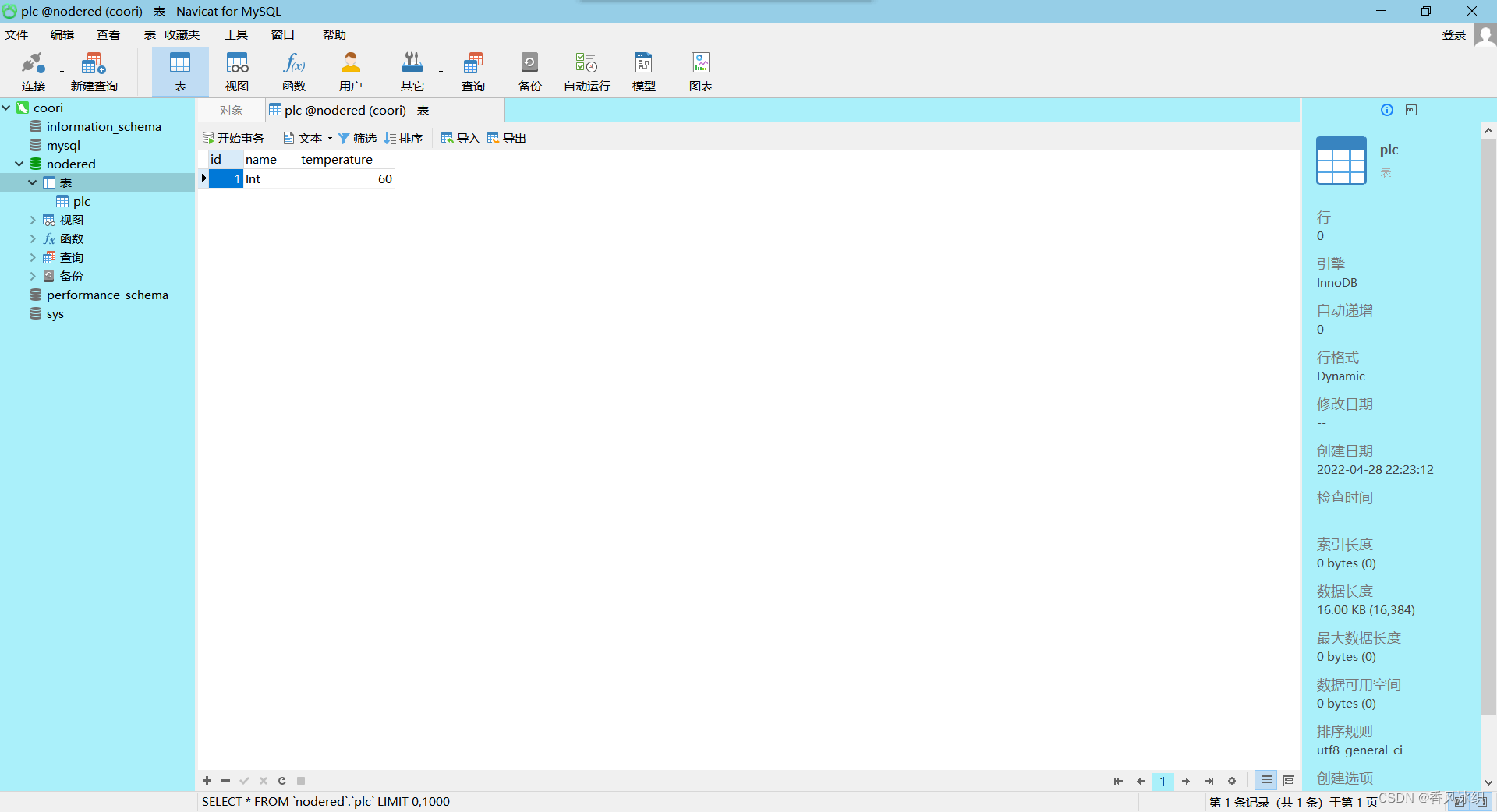This screenshot has height=812, width=1497.
Task: Switch to the 对象 tab
Action: tap(230, 110)
